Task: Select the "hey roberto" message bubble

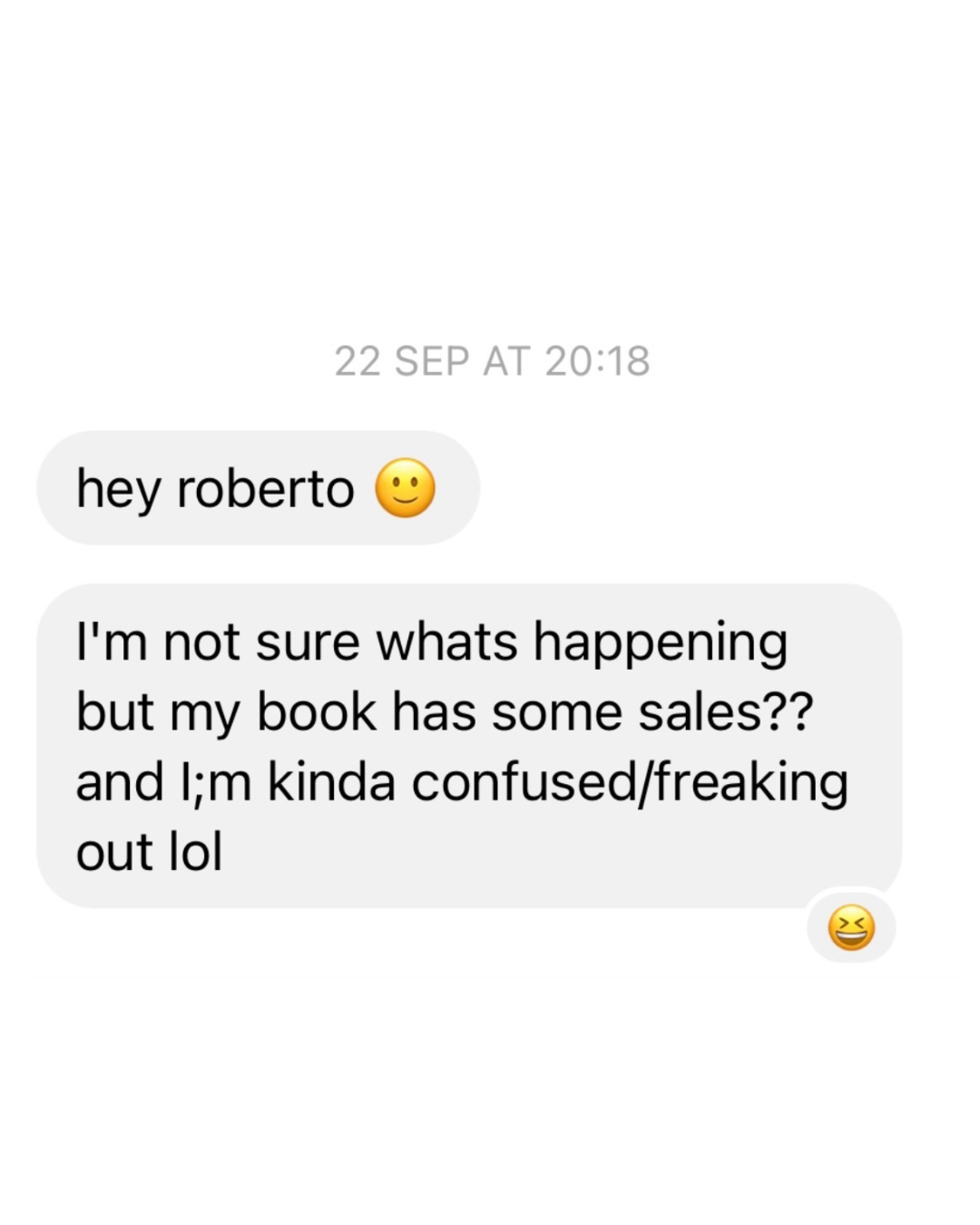Action: (x=258, y=488)
